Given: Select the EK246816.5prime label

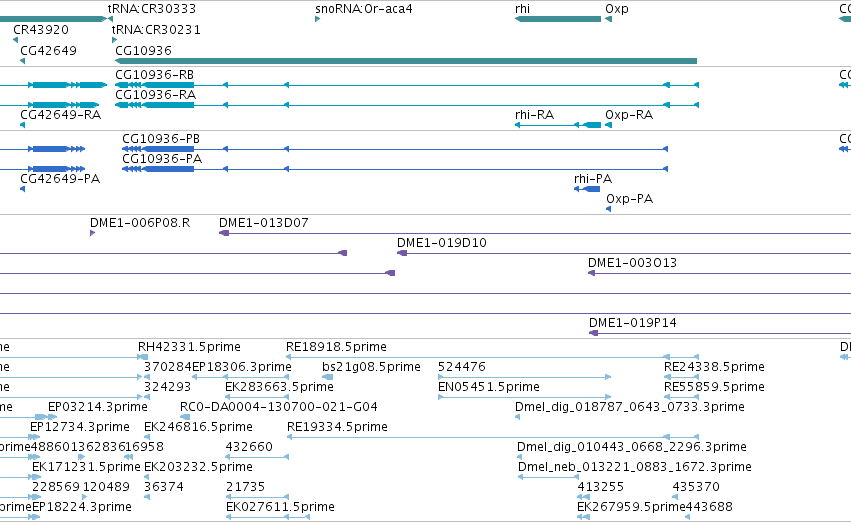Looking at the screenshot, I should [199, 427].
